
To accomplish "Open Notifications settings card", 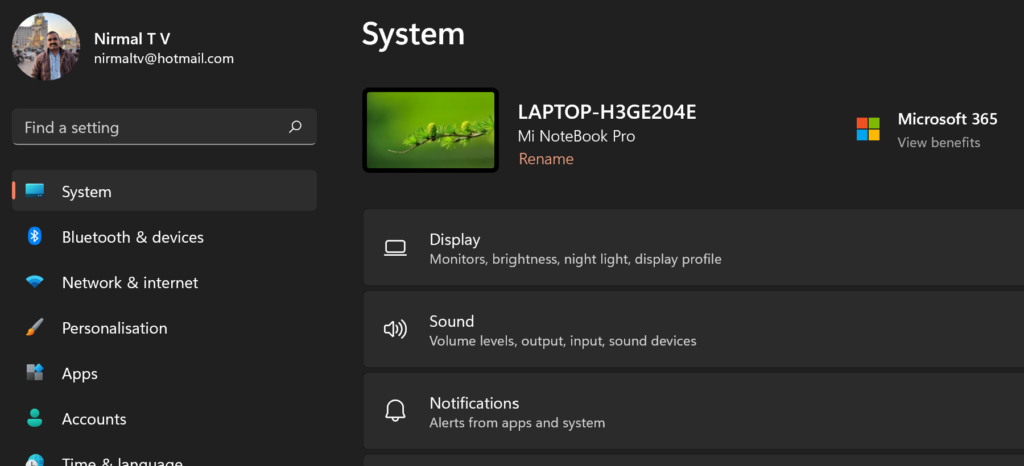I will point(694,411).
